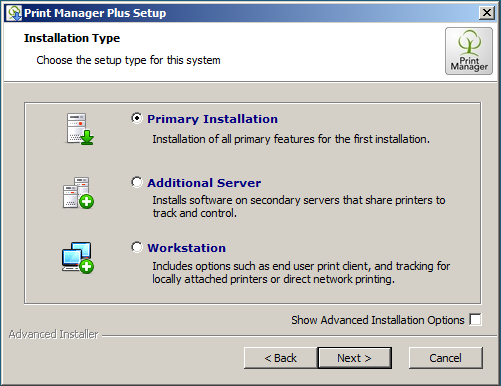Screen dimensions: 501x386
Task: Click the Print Manager tree logo
Action: pos(469,51)
